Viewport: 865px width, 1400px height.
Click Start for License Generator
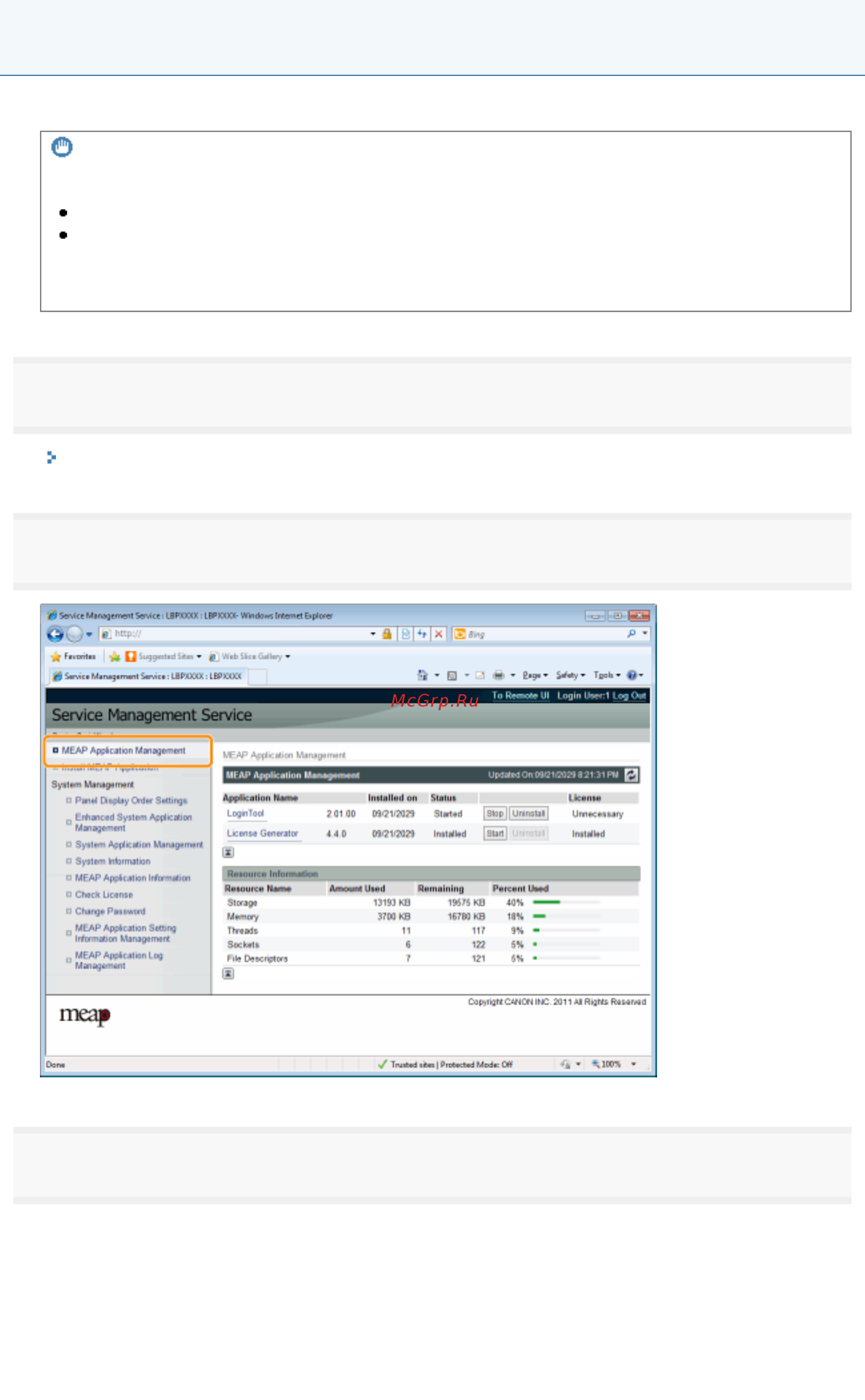[495, 834]
